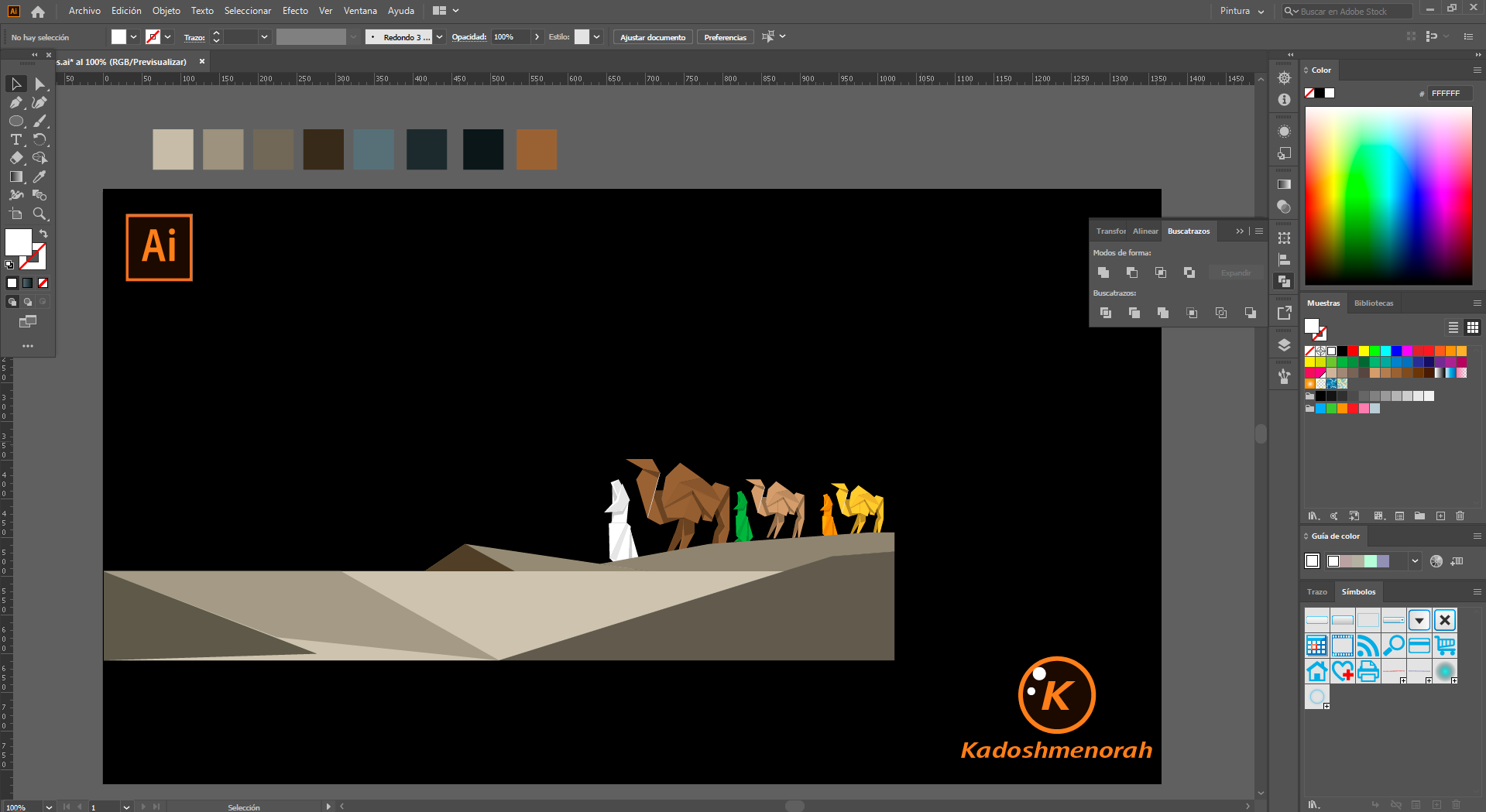Click Minus Back pathfinder icon
This screenshot has width=1486, height=812.
click(x=1250, y=313)
